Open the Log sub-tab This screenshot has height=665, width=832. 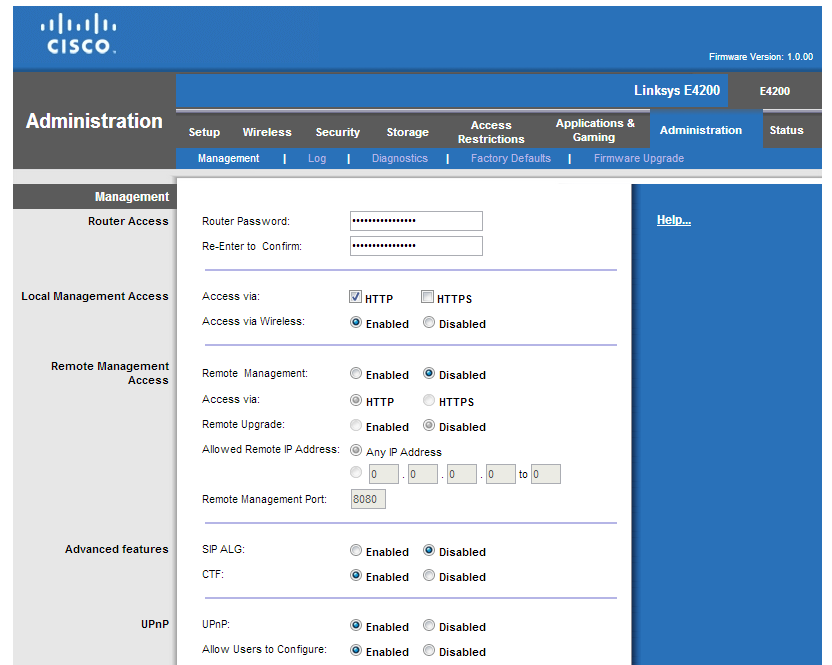point(317,158)
